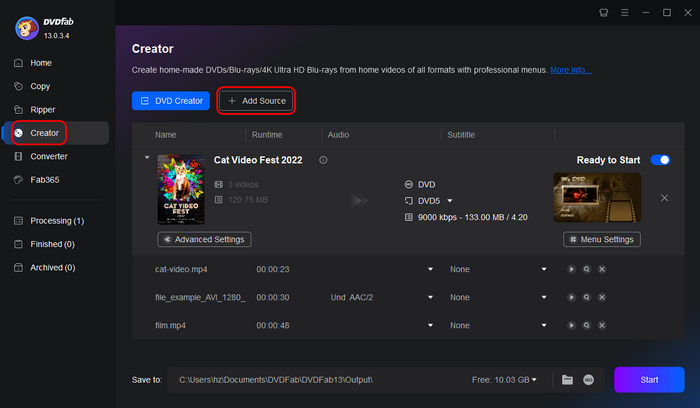This screenshot has height=408, width=700.
Task: Remove file_example_AVI_1280 from the list
Action: tap(602, 297)
